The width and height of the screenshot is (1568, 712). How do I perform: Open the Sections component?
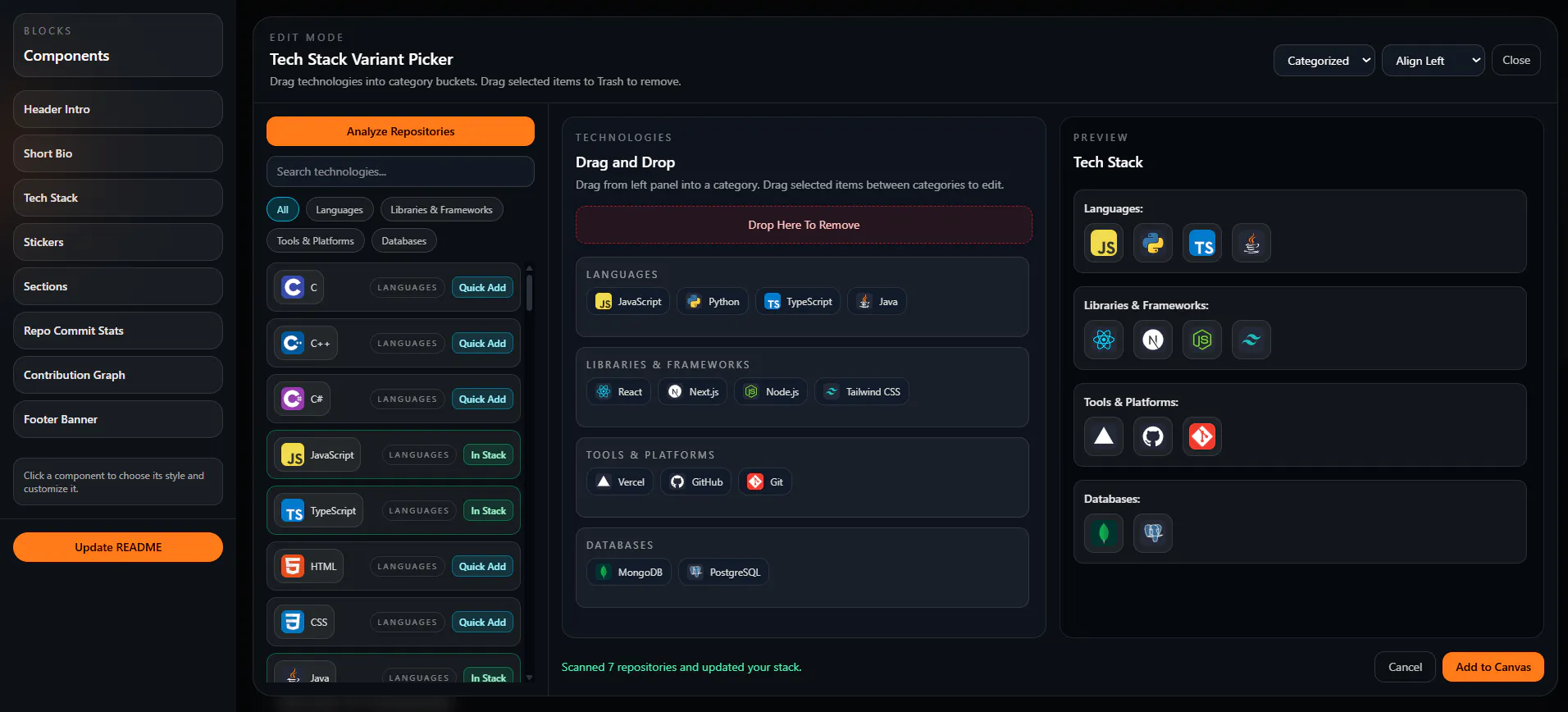(x=118, y=286)
